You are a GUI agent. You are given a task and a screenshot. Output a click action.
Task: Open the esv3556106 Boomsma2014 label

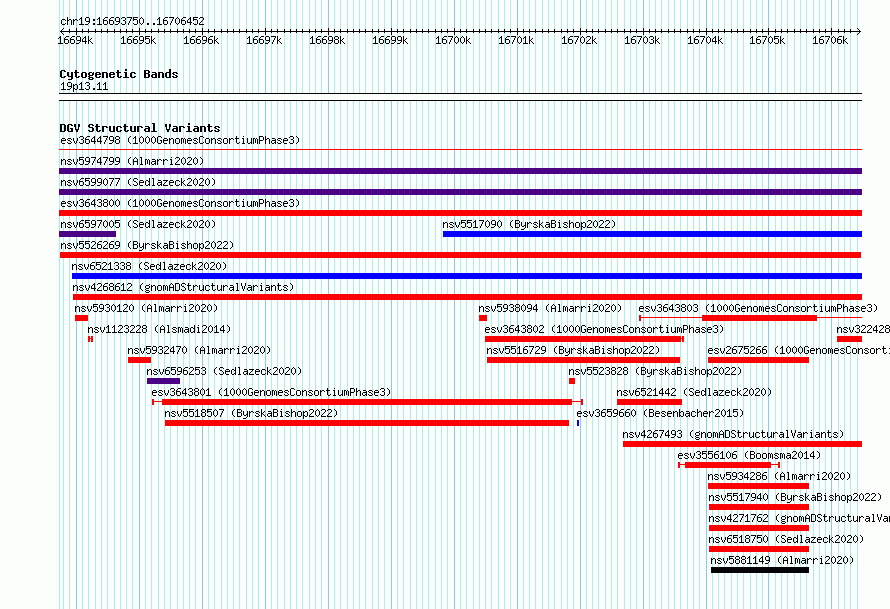pyautogui.click(x=749, y=455)
